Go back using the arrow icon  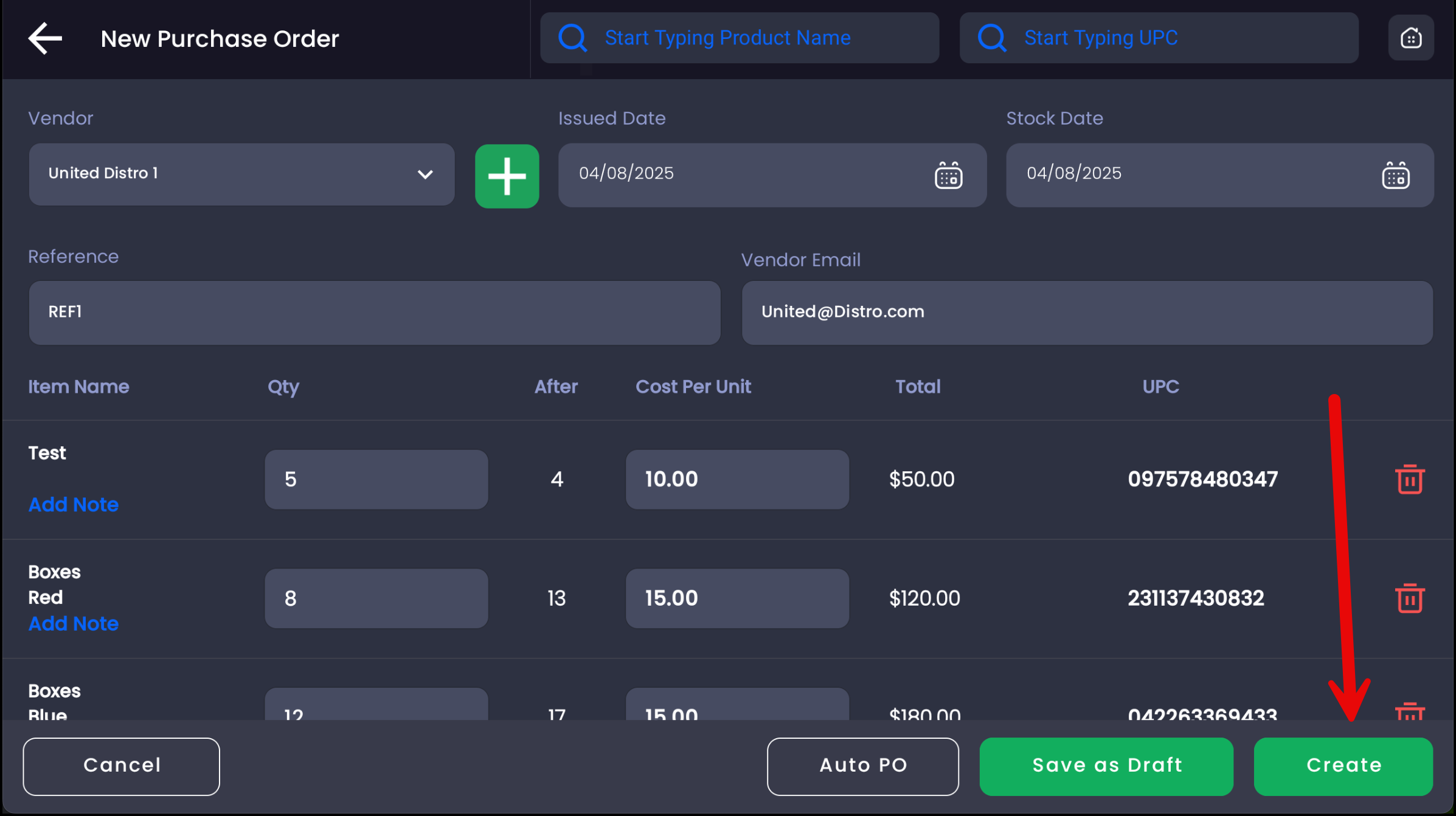(x=45, y=38)
